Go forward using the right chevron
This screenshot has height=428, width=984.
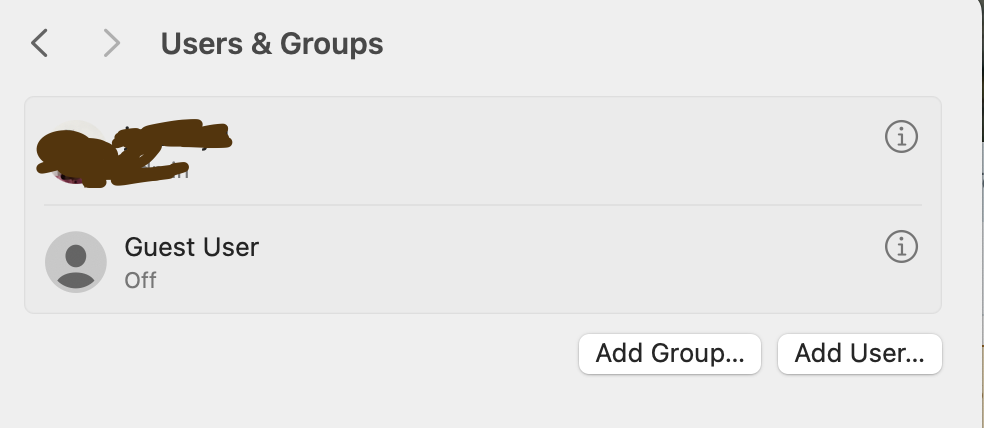111,44
